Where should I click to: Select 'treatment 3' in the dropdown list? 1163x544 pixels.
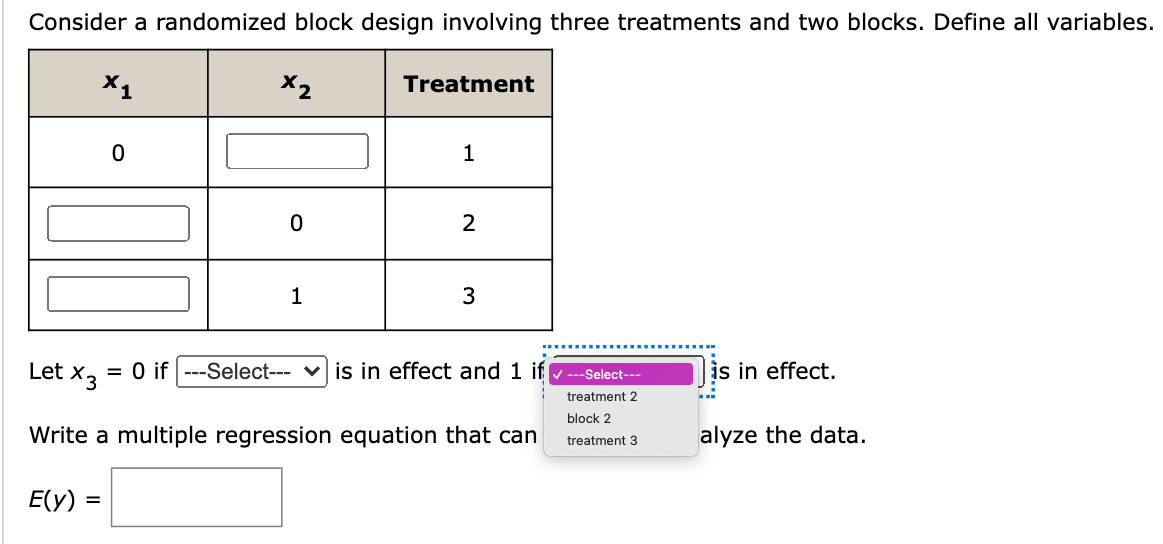click(602, 440)
